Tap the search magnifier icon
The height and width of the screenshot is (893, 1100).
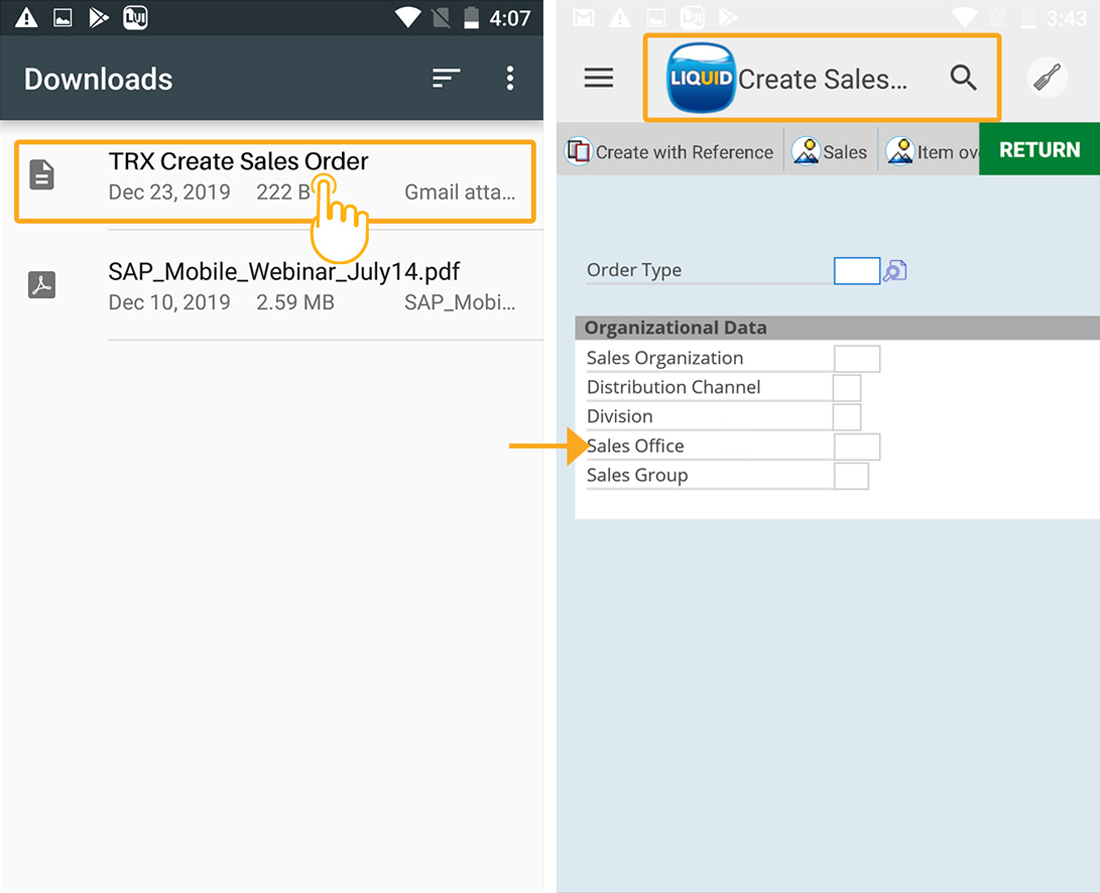963,78
